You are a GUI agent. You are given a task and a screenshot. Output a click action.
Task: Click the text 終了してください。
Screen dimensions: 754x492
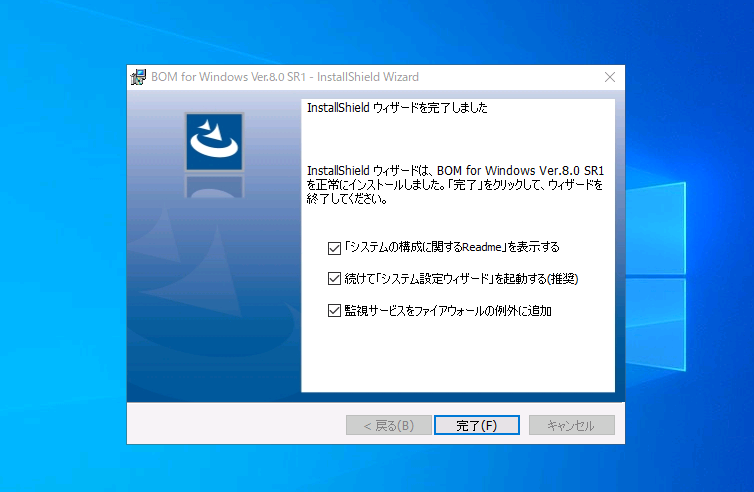pos(347,199)
